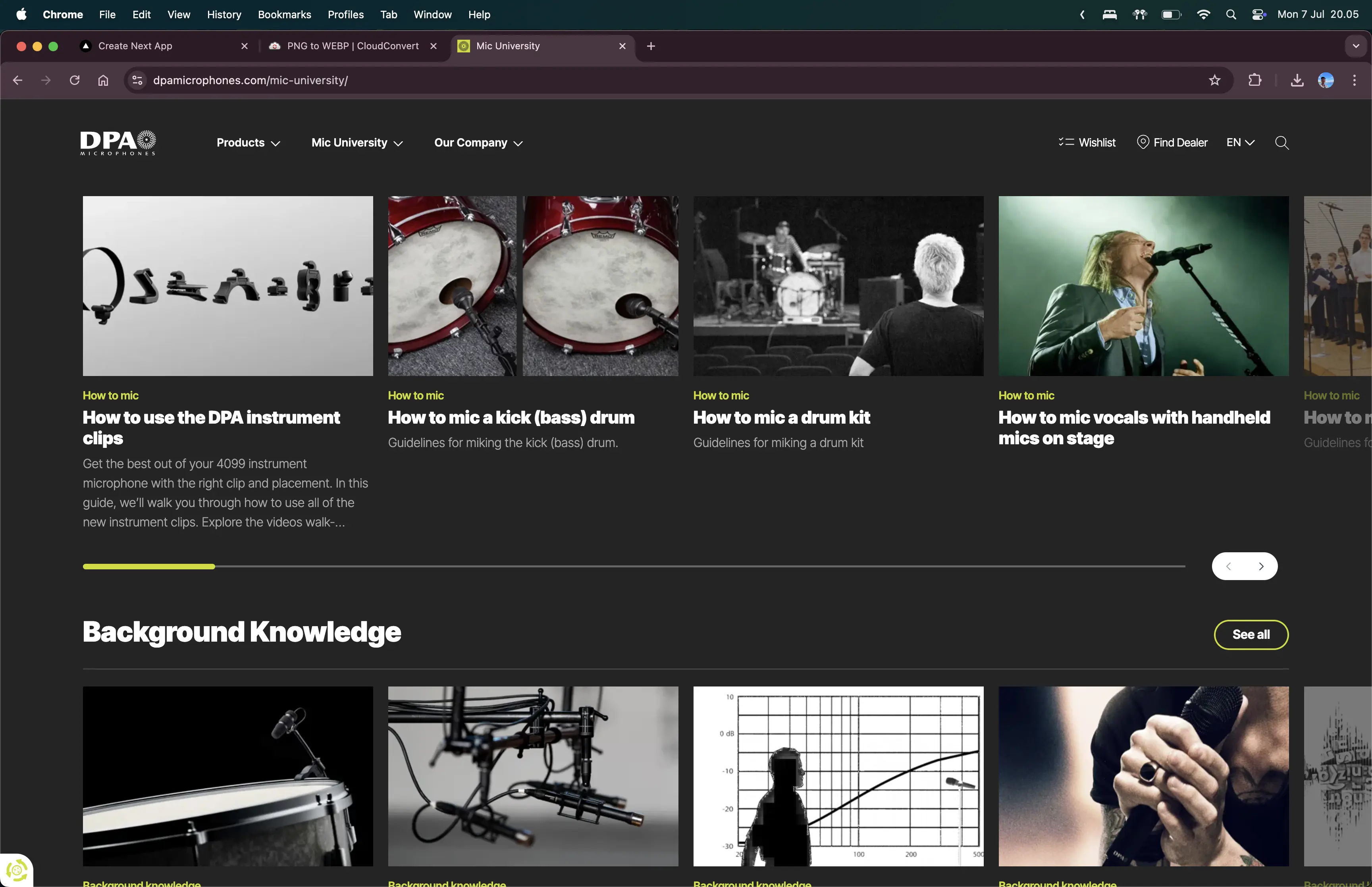The height and width of the screenshot is (887, 1372).
Task: Close the PNG to WEBP CloudConvert tab
Action: coord(434,46)
